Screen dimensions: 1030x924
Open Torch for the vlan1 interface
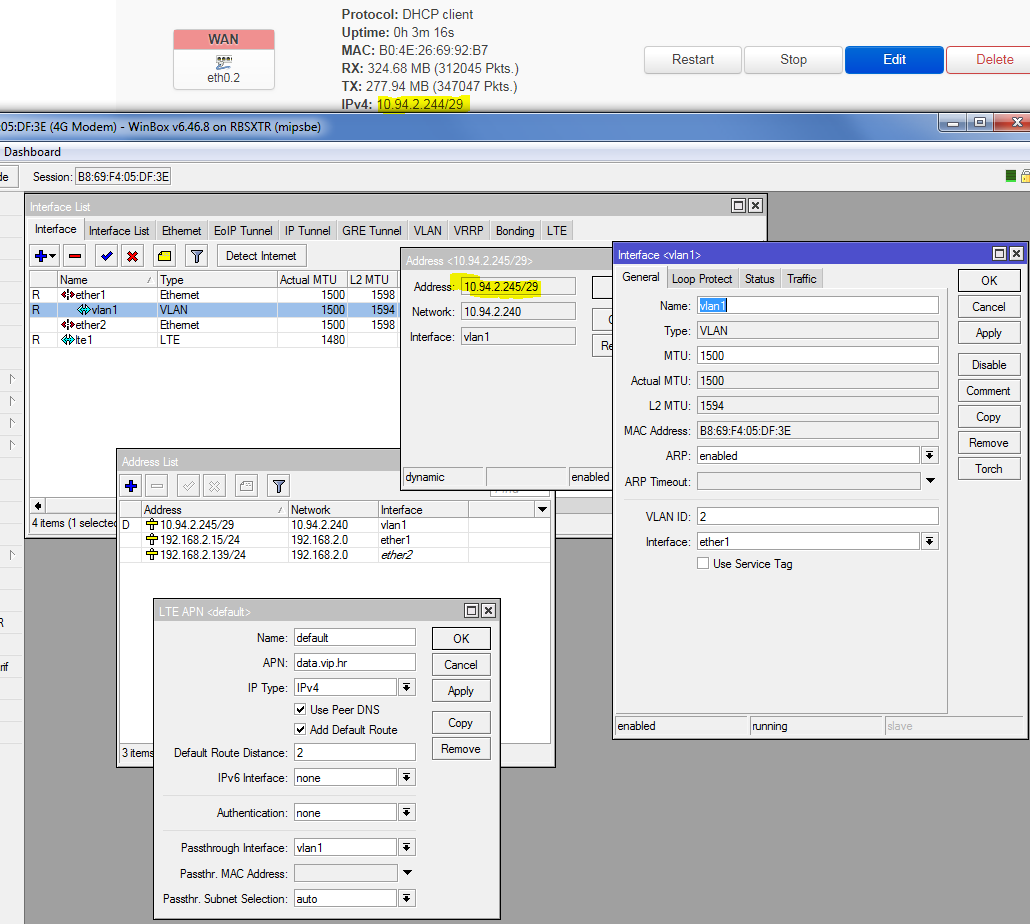tap(988, 468)
